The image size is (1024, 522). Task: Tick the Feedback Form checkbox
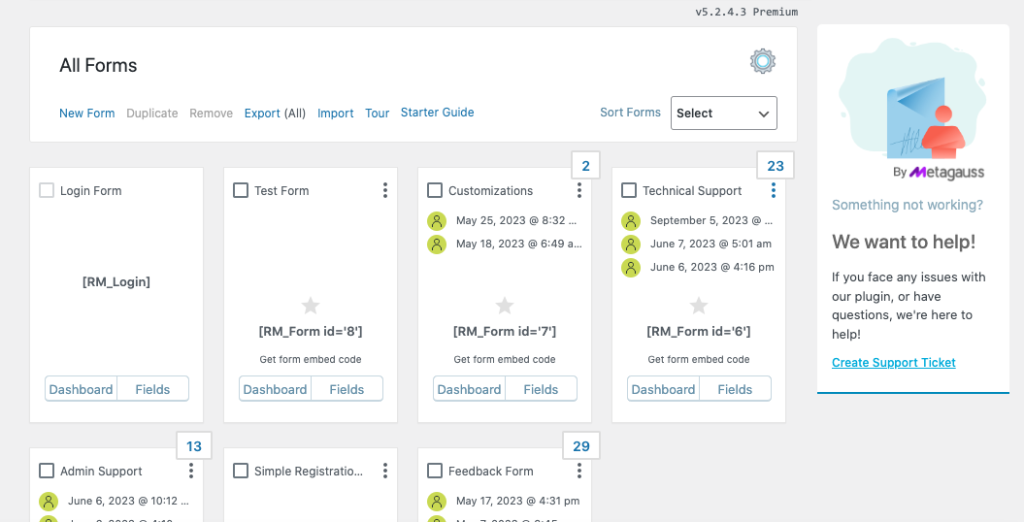(435, 471)
